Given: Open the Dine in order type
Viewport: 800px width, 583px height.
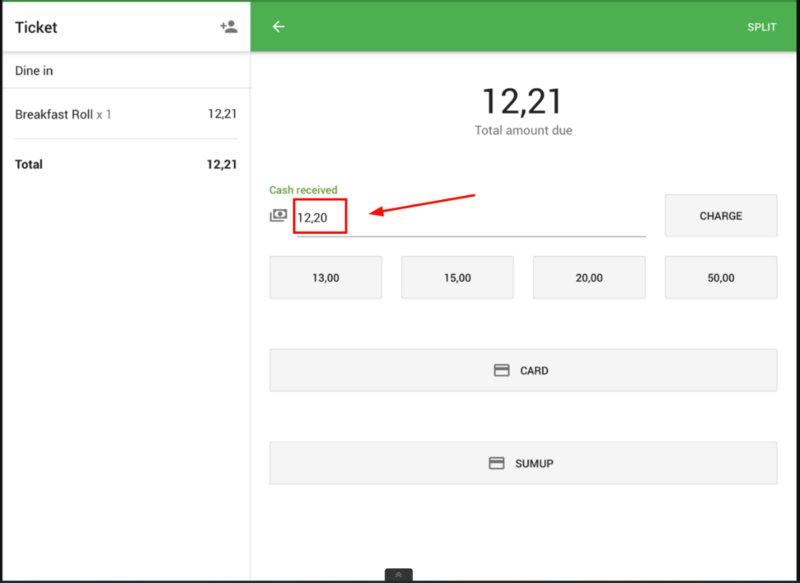Looking at the screenshot, I should 36,71.
